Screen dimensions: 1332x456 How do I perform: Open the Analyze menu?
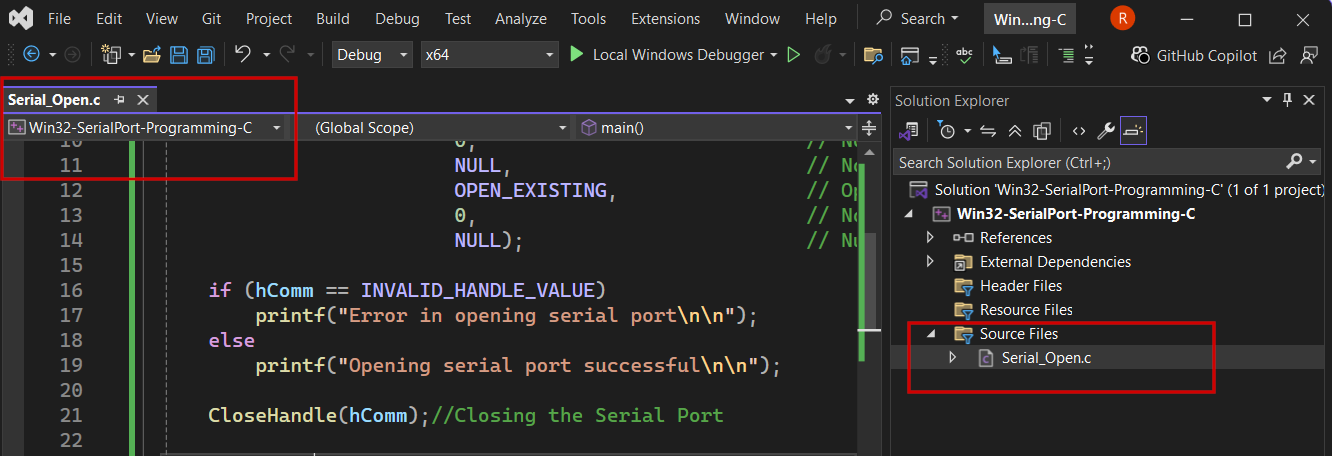coord(521,19)
